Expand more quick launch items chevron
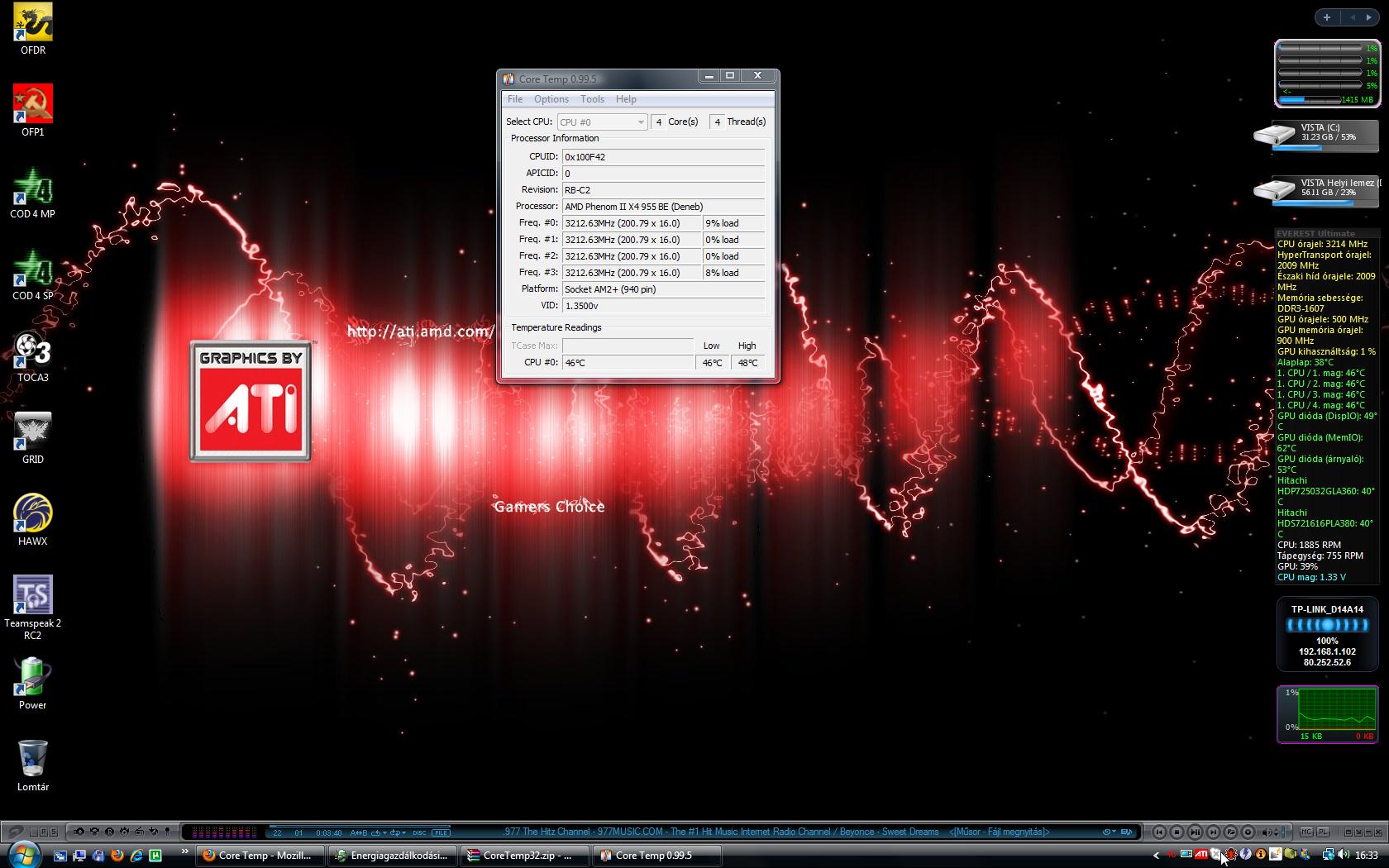 pyautogui.click(x=184, y=851)
